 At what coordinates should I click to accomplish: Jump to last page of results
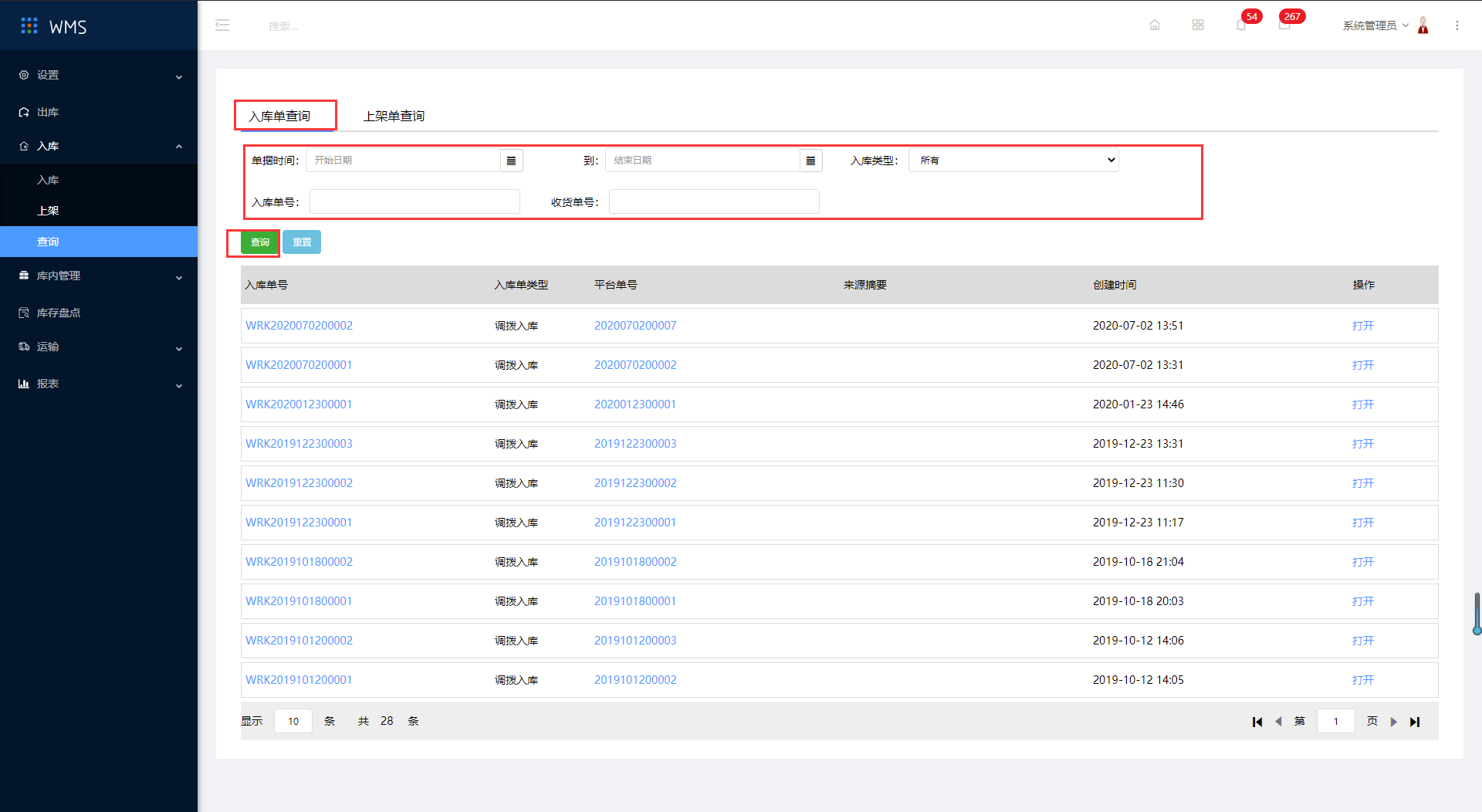tap(1415, 722)
